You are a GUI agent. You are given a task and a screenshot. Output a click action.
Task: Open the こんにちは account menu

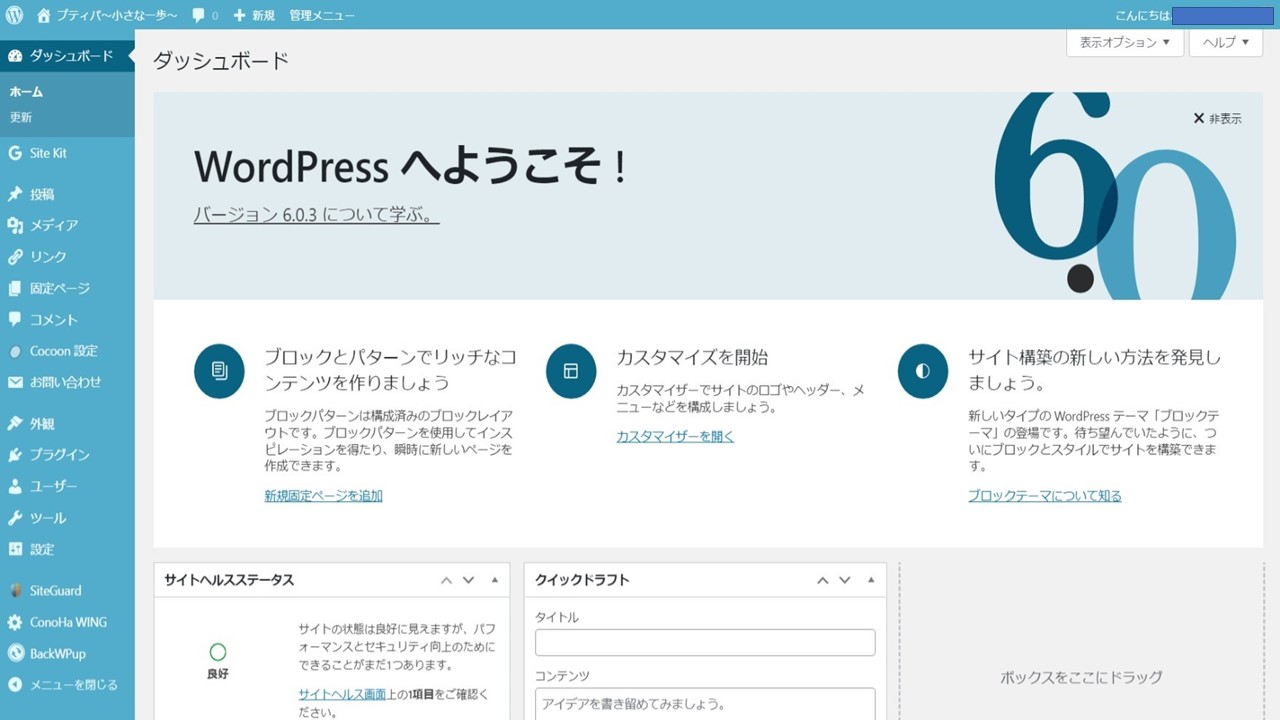(1194, 16)
